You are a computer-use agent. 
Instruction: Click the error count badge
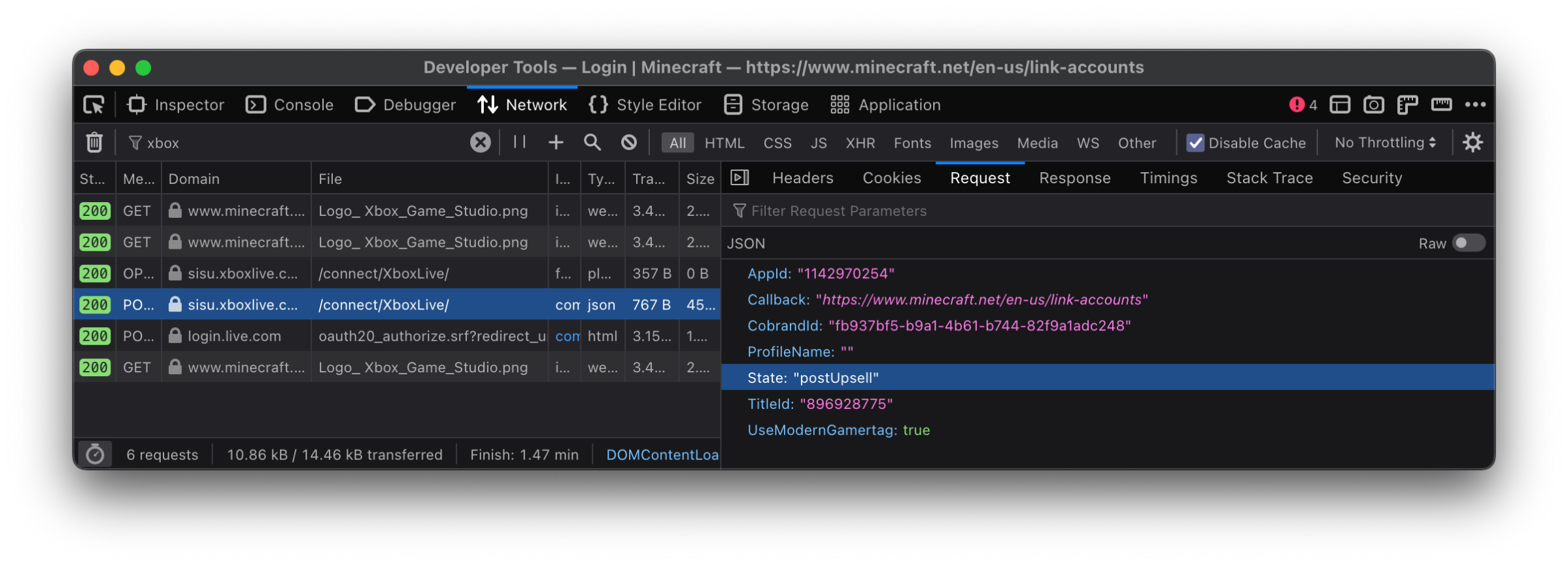[1303, 105]
